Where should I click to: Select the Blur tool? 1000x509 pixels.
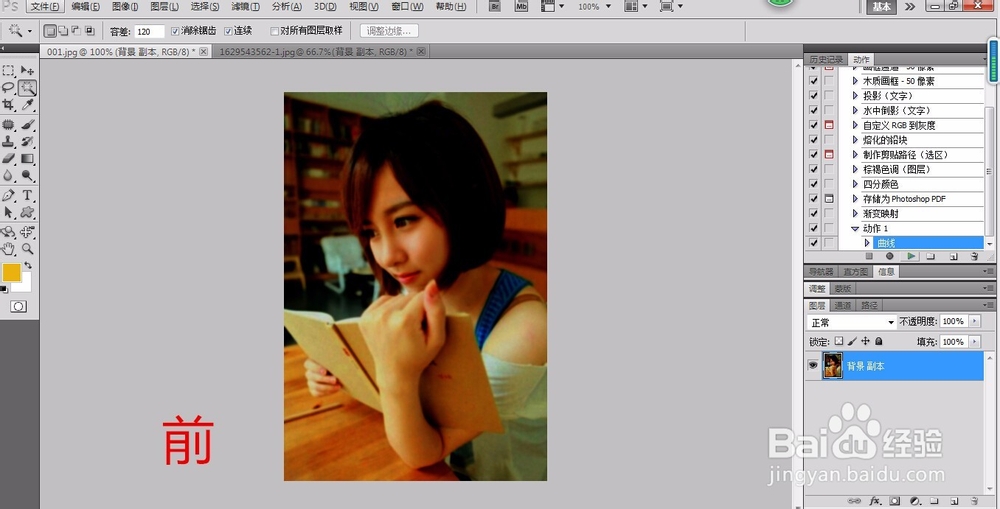click(8, 175)
